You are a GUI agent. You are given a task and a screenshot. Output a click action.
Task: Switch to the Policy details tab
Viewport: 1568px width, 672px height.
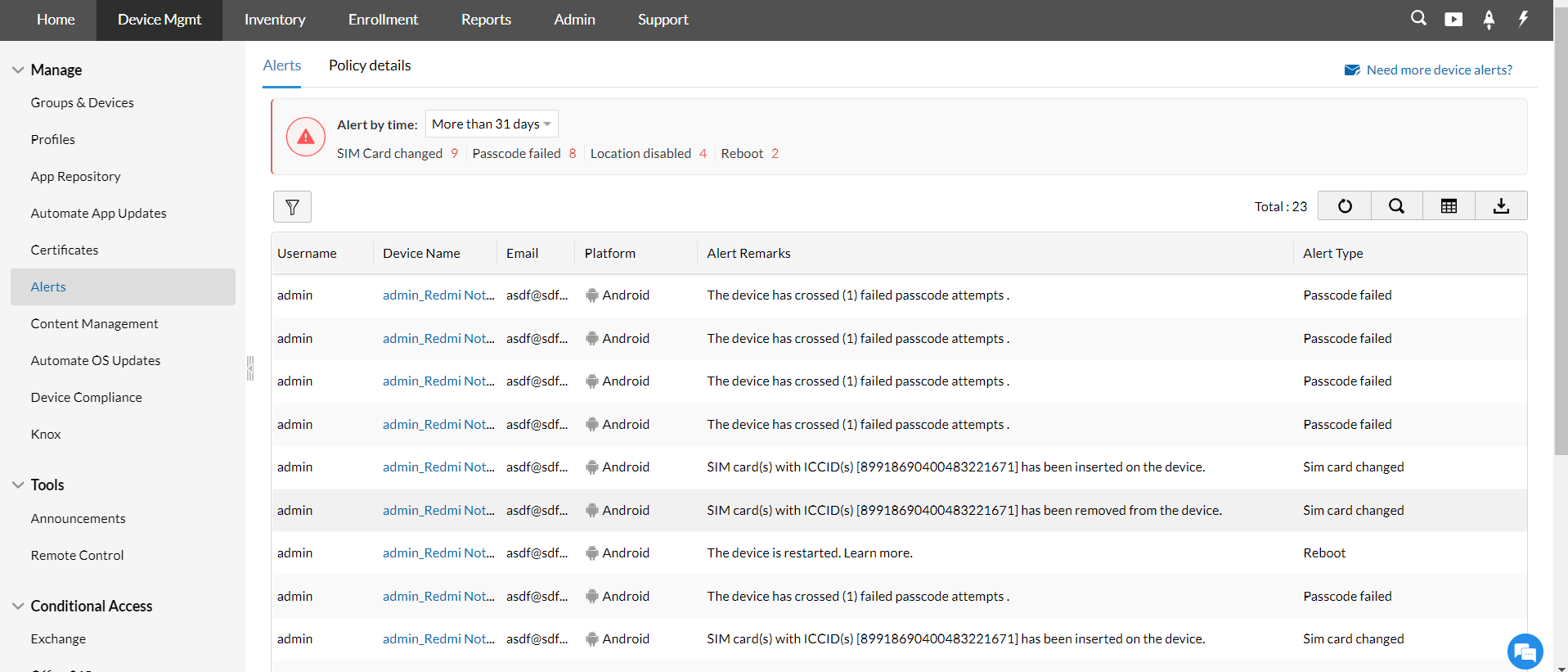[x=370, y=65]
